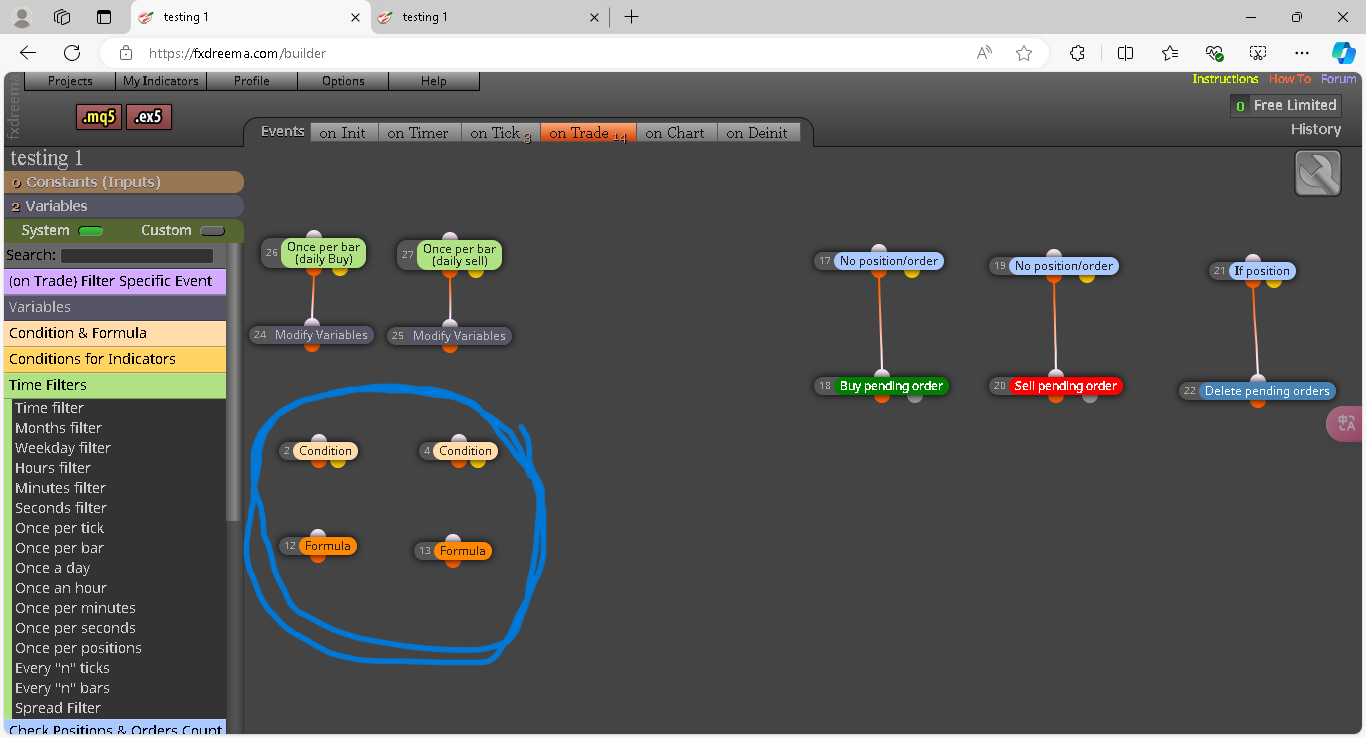Open the tab actions menu icon
This screenshot has height=738, width=1366.
coord(104,17)
